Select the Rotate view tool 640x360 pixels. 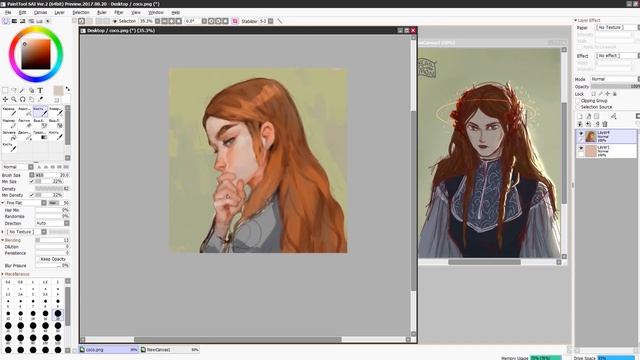pos(22,99)
